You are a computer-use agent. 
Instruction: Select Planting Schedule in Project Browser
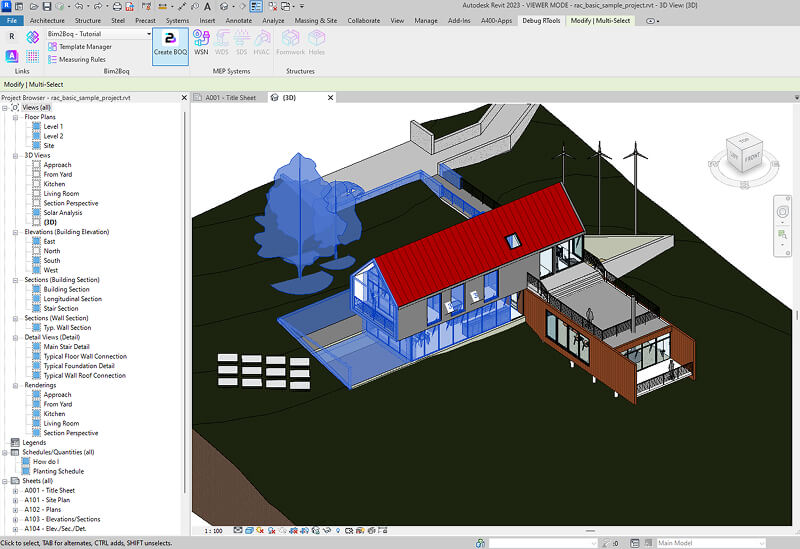click(60, 471)
